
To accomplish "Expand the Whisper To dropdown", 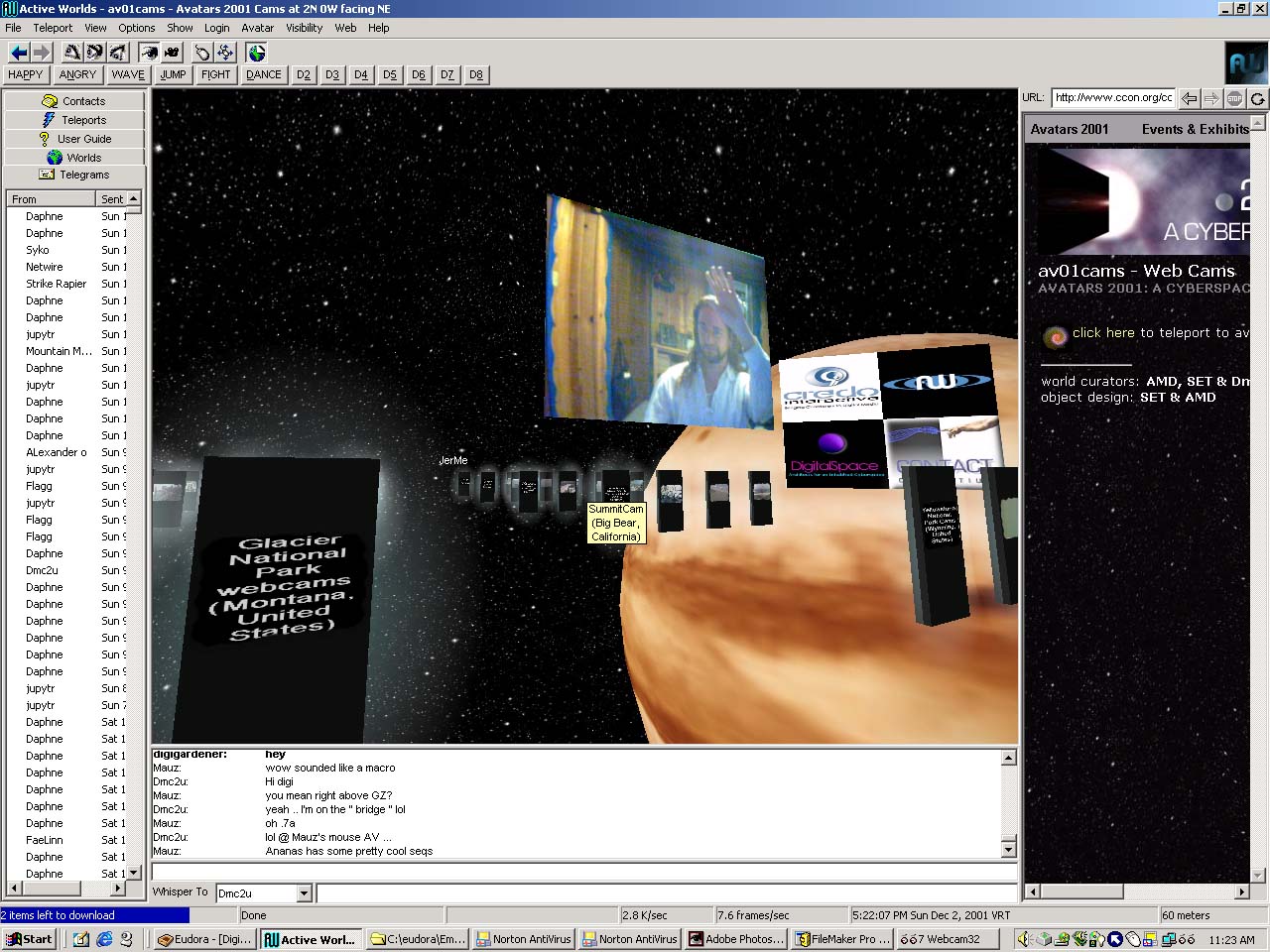I will click(x=305, y=893).
